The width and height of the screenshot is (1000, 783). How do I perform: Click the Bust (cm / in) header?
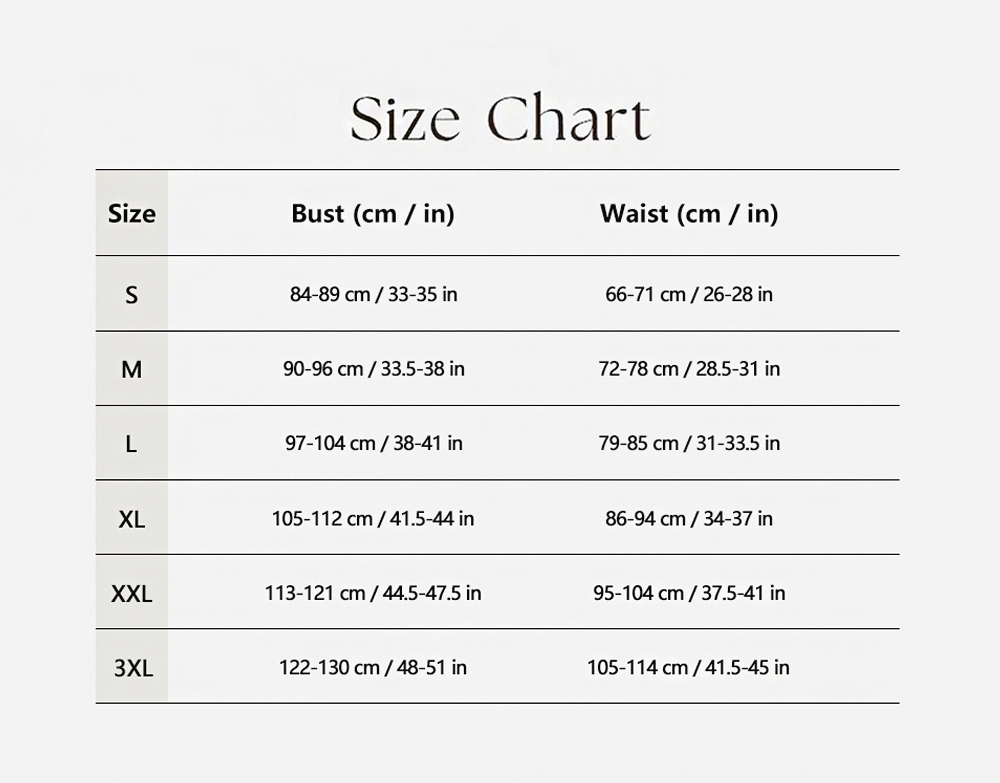tap(373, 213)
